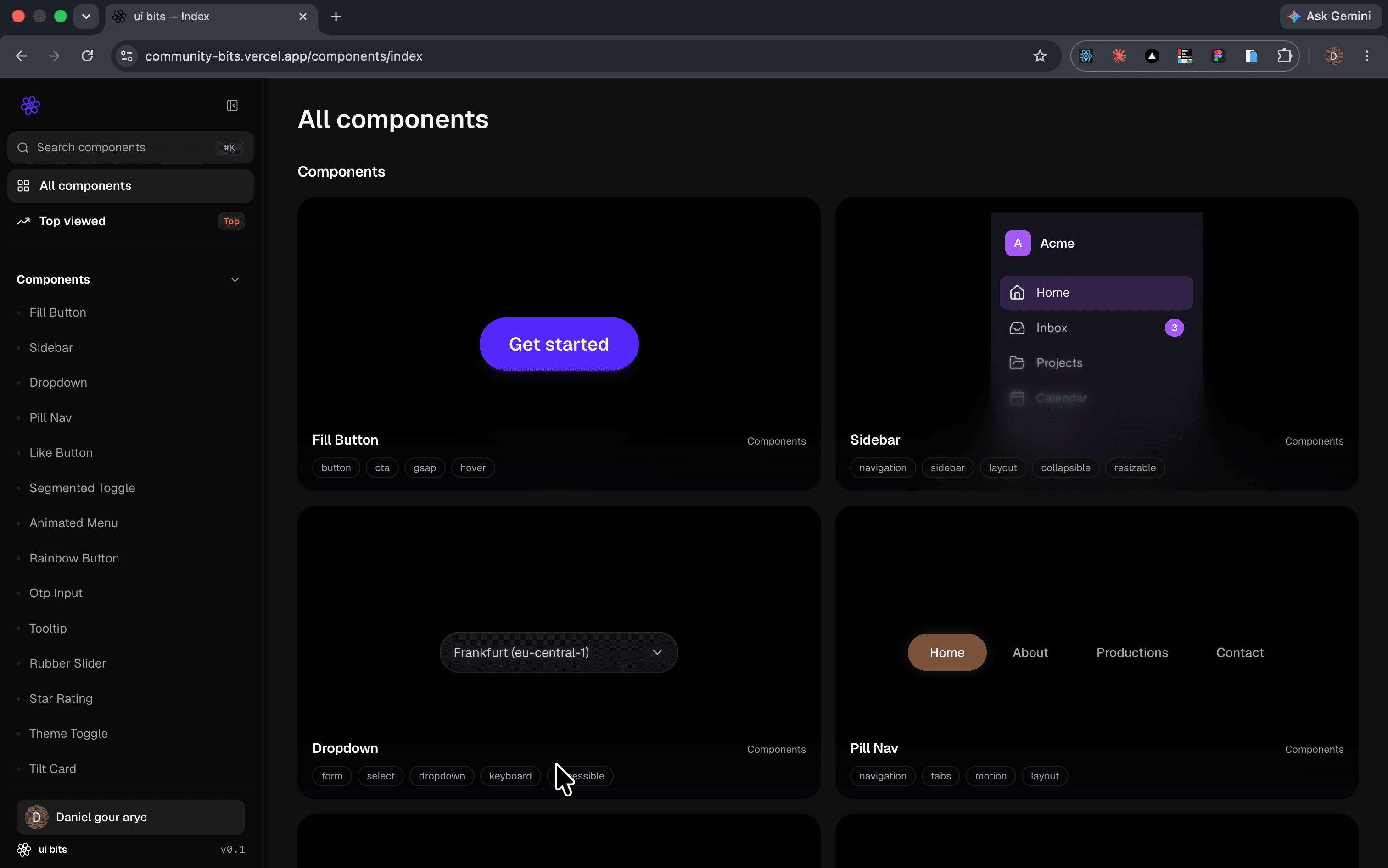This screenshot has height=868, width=1388.
Task: Open Star Rating in sidebar list
Action: 61,699
